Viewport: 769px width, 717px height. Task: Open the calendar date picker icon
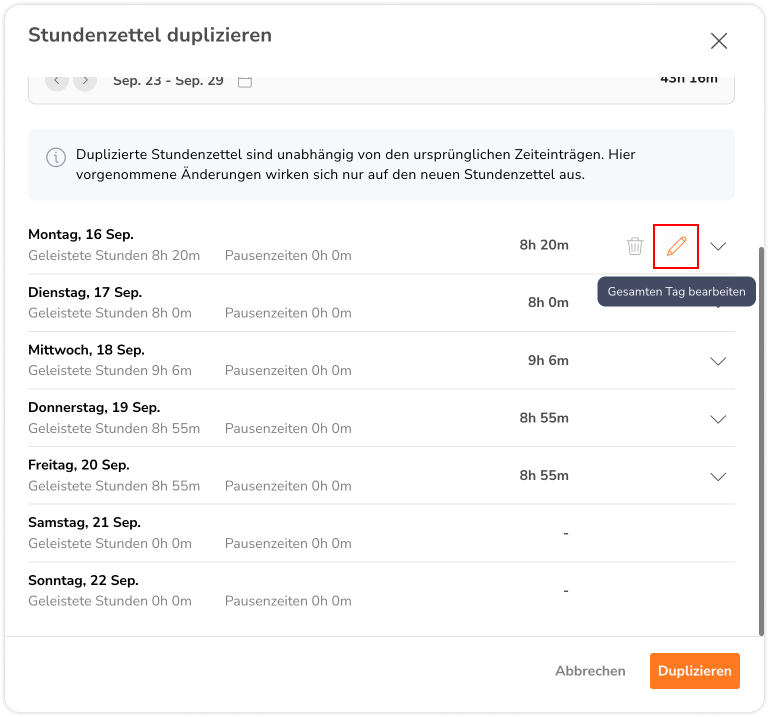point(245,81)
